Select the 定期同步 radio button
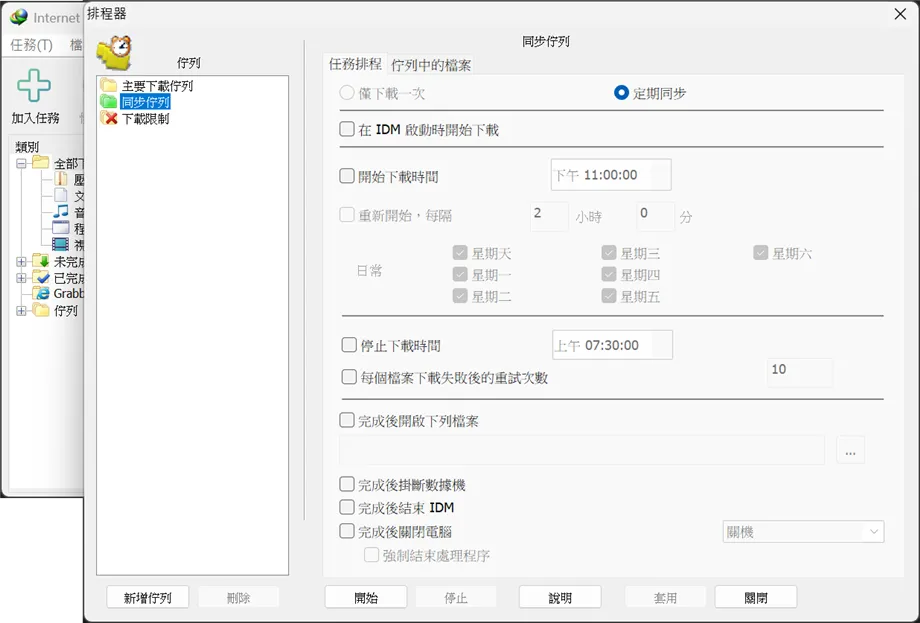This screenshot has height=623, width=920. click(621, 93)
